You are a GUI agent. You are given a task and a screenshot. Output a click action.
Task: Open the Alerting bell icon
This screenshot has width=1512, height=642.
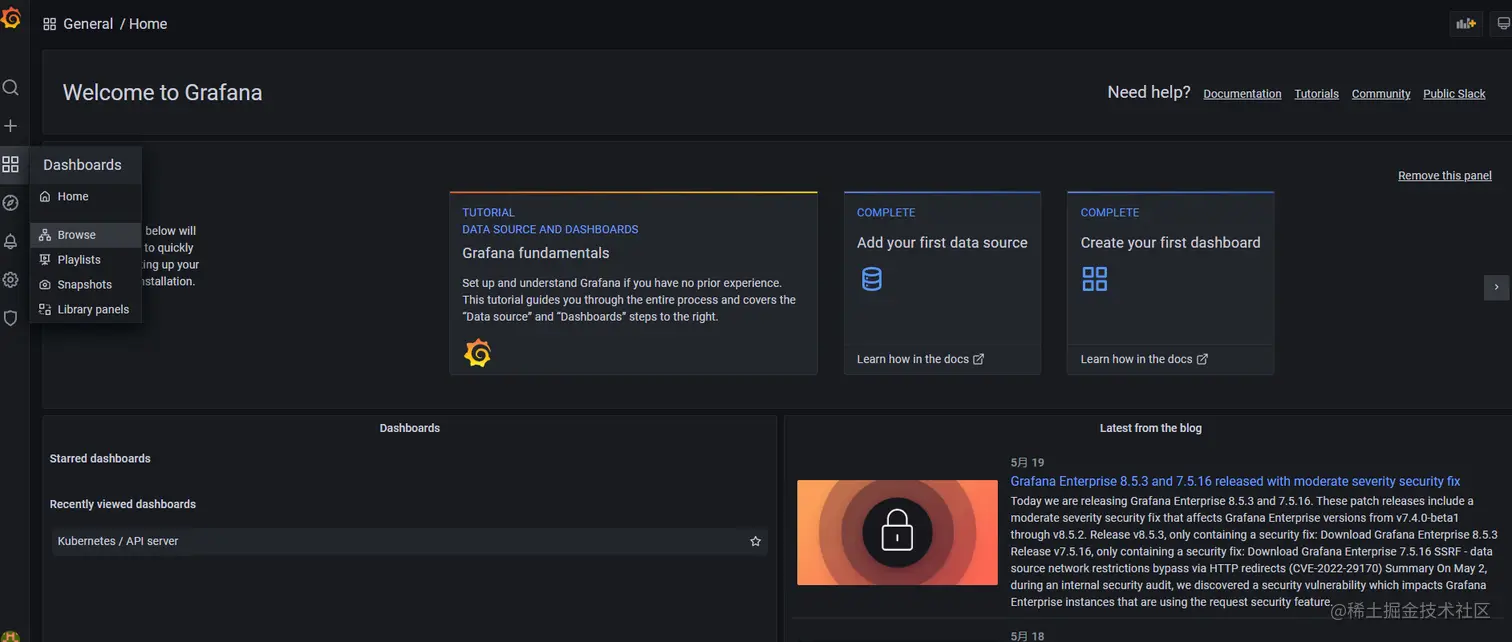click(10, 241)
